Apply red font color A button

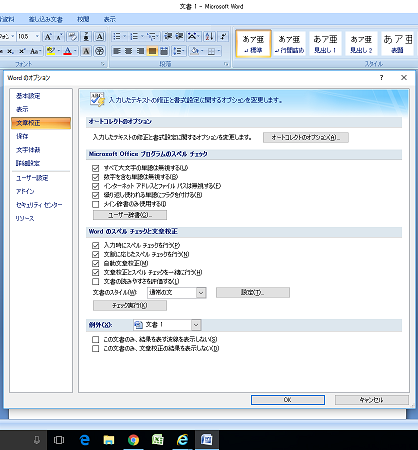[x=68, y=51]
